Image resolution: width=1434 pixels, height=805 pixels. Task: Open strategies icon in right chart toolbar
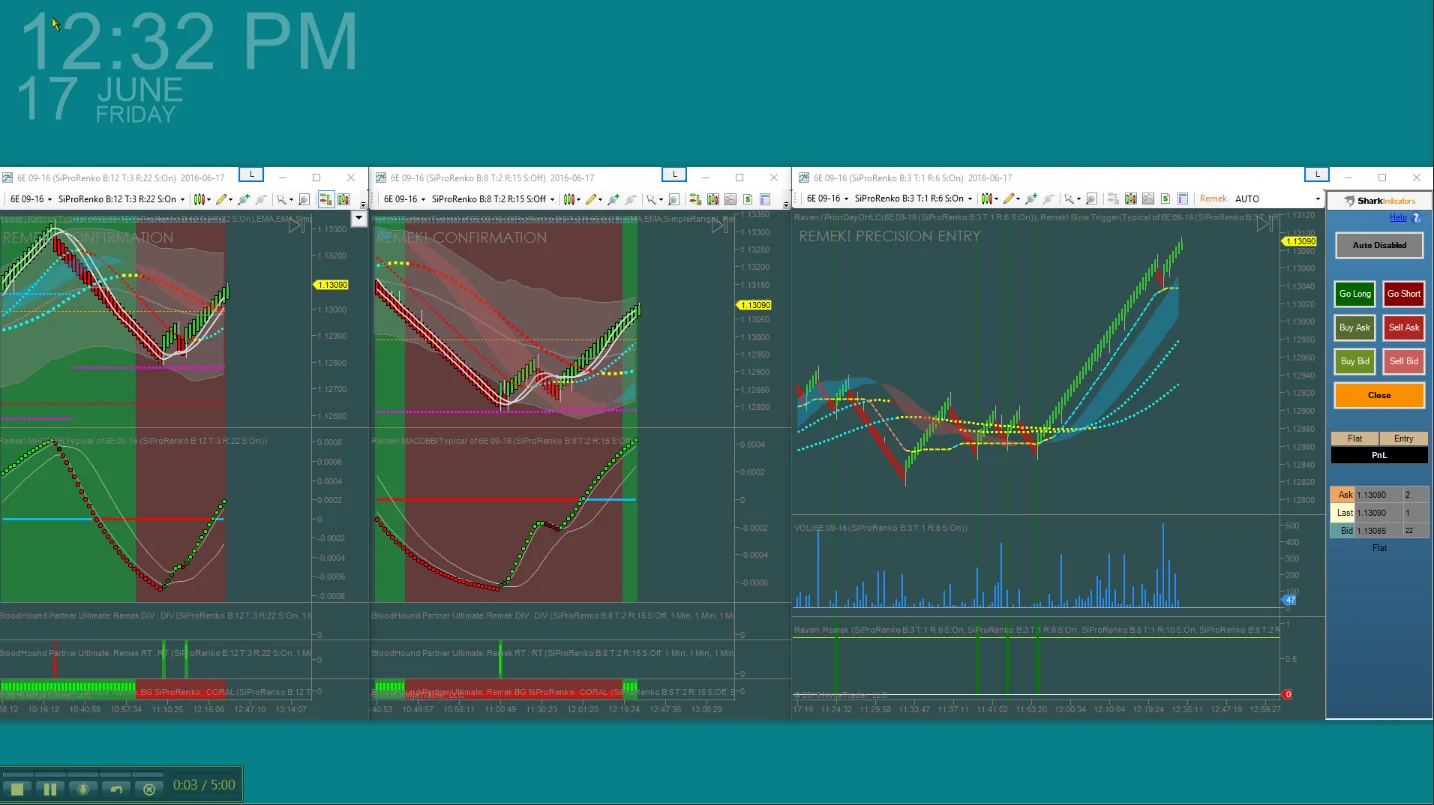pos(1149,199)
